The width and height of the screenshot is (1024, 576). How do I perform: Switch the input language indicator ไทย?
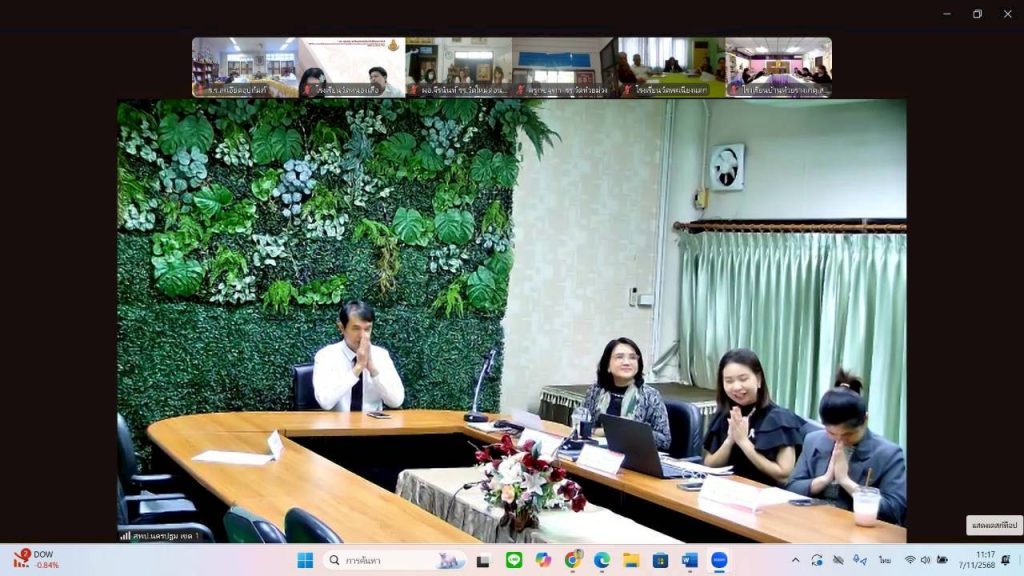coord(885,560)
